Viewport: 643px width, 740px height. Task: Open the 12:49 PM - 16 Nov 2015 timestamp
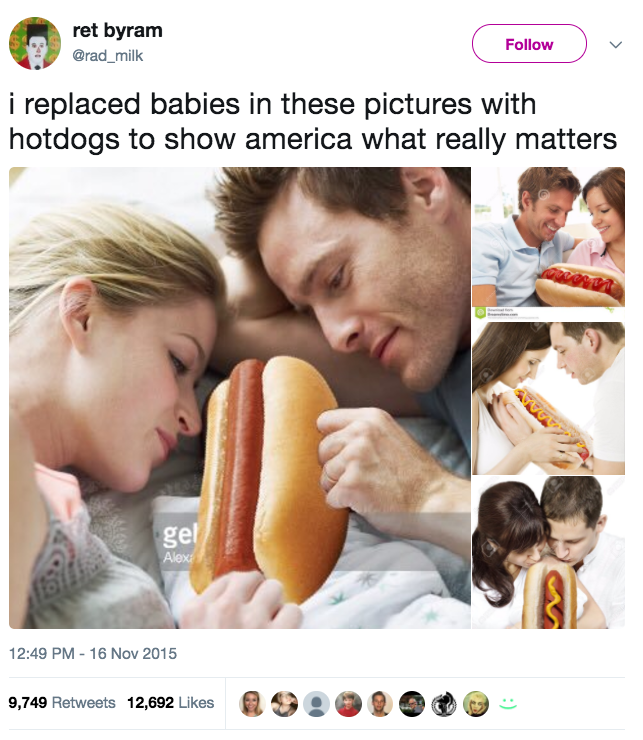click(93, 654)
